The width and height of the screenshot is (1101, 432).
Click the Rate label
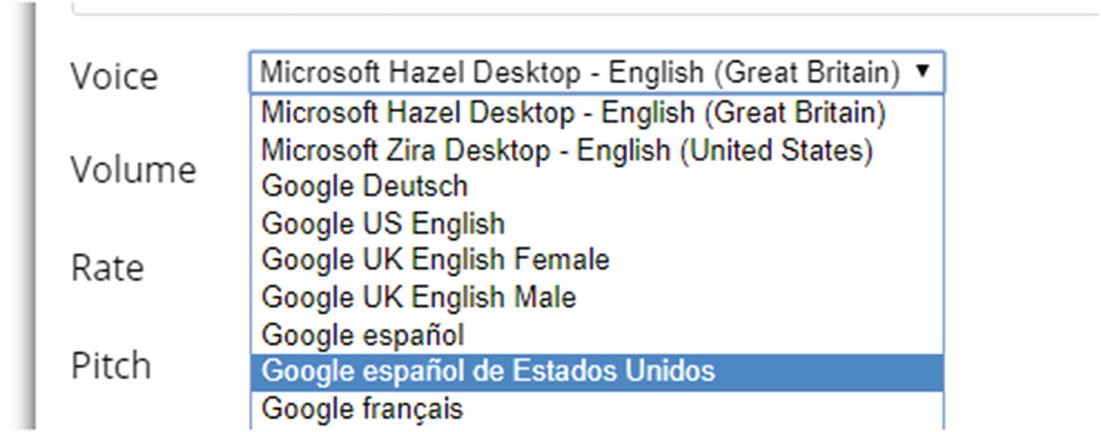pyautogui.click(x=107, y=268)
